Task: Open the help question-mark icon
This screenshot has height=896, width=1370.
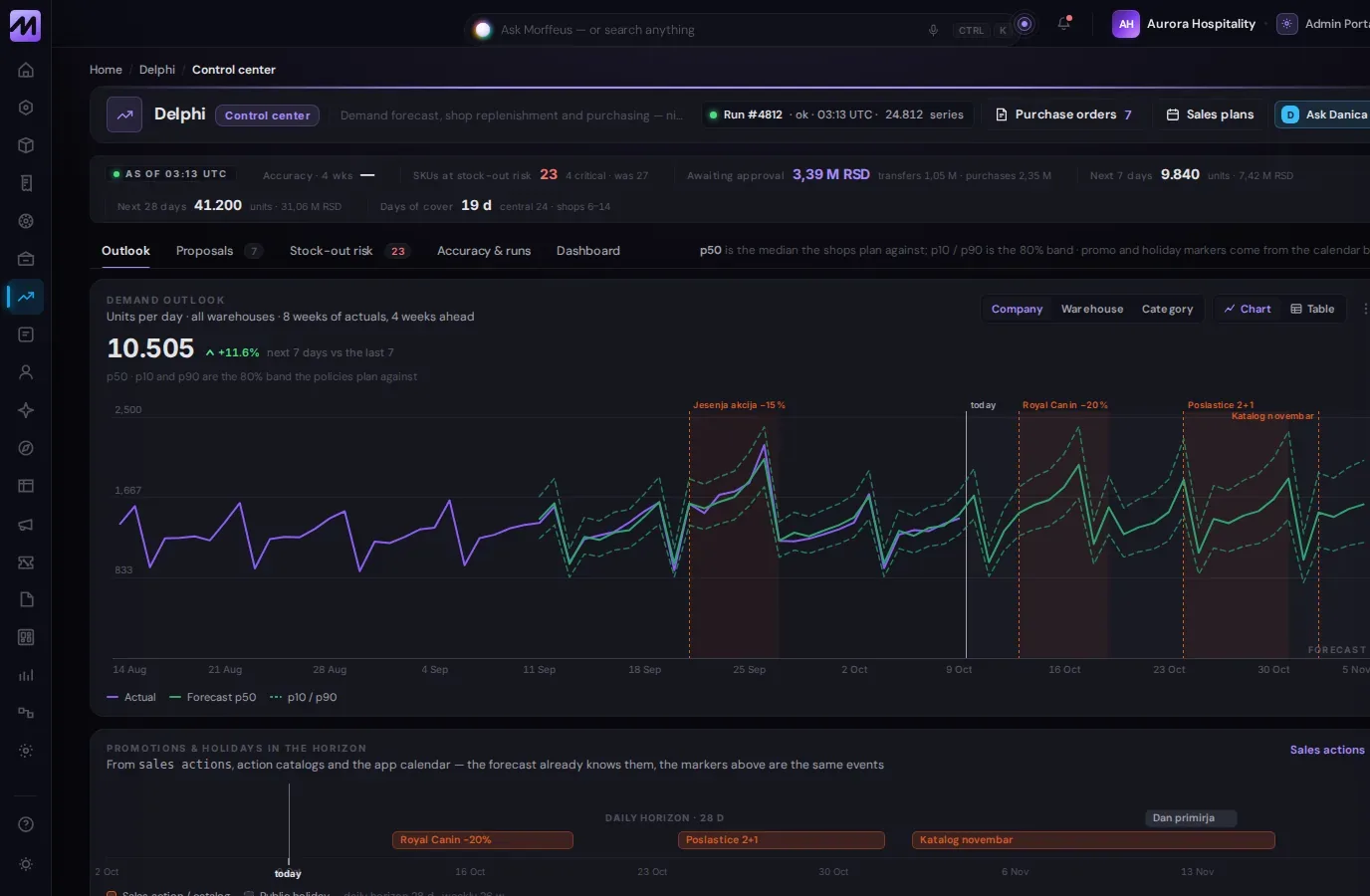Action: (26, 824)
